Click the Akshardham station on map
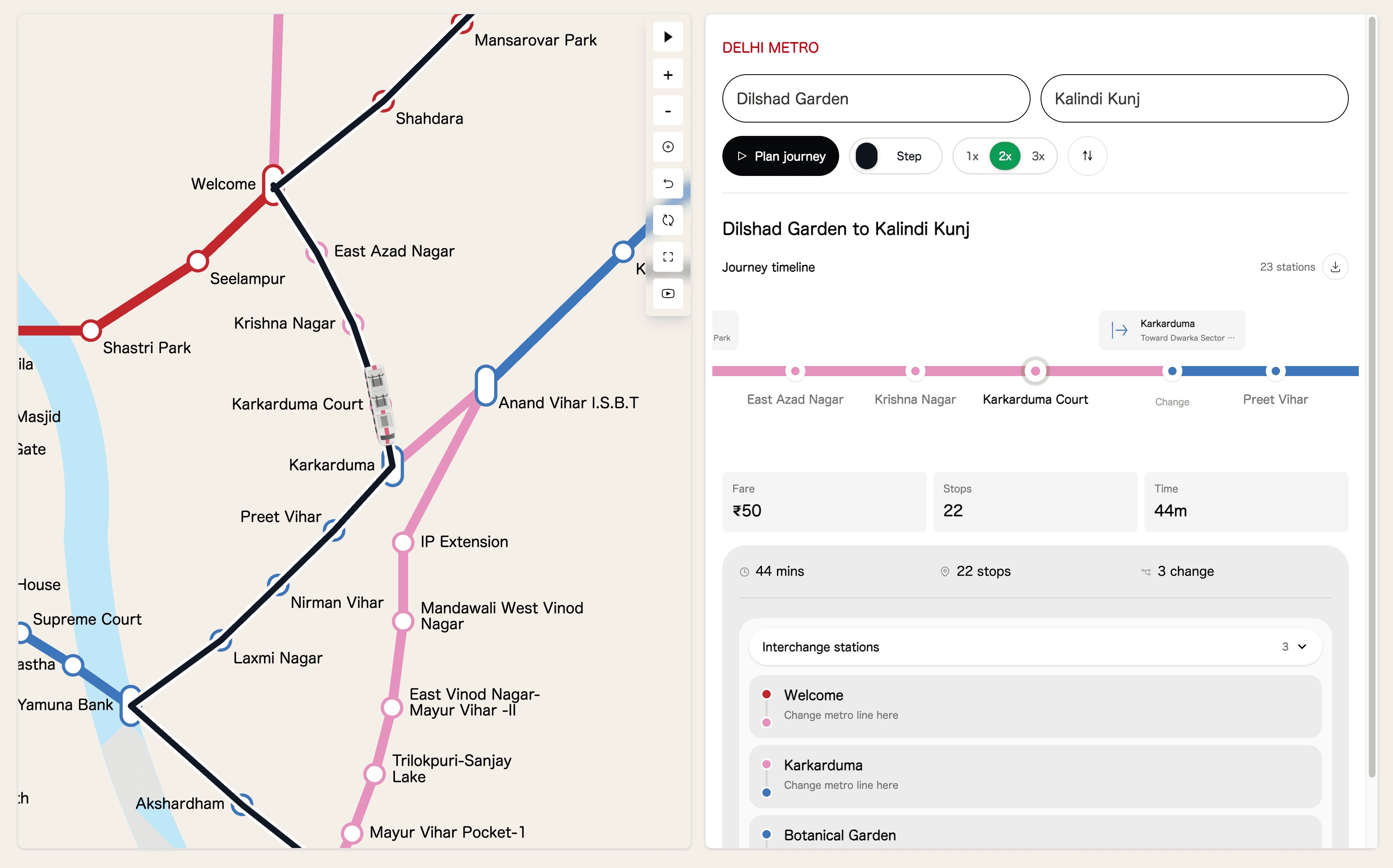This screenshot has height=868, width=1393. [242, 804]
